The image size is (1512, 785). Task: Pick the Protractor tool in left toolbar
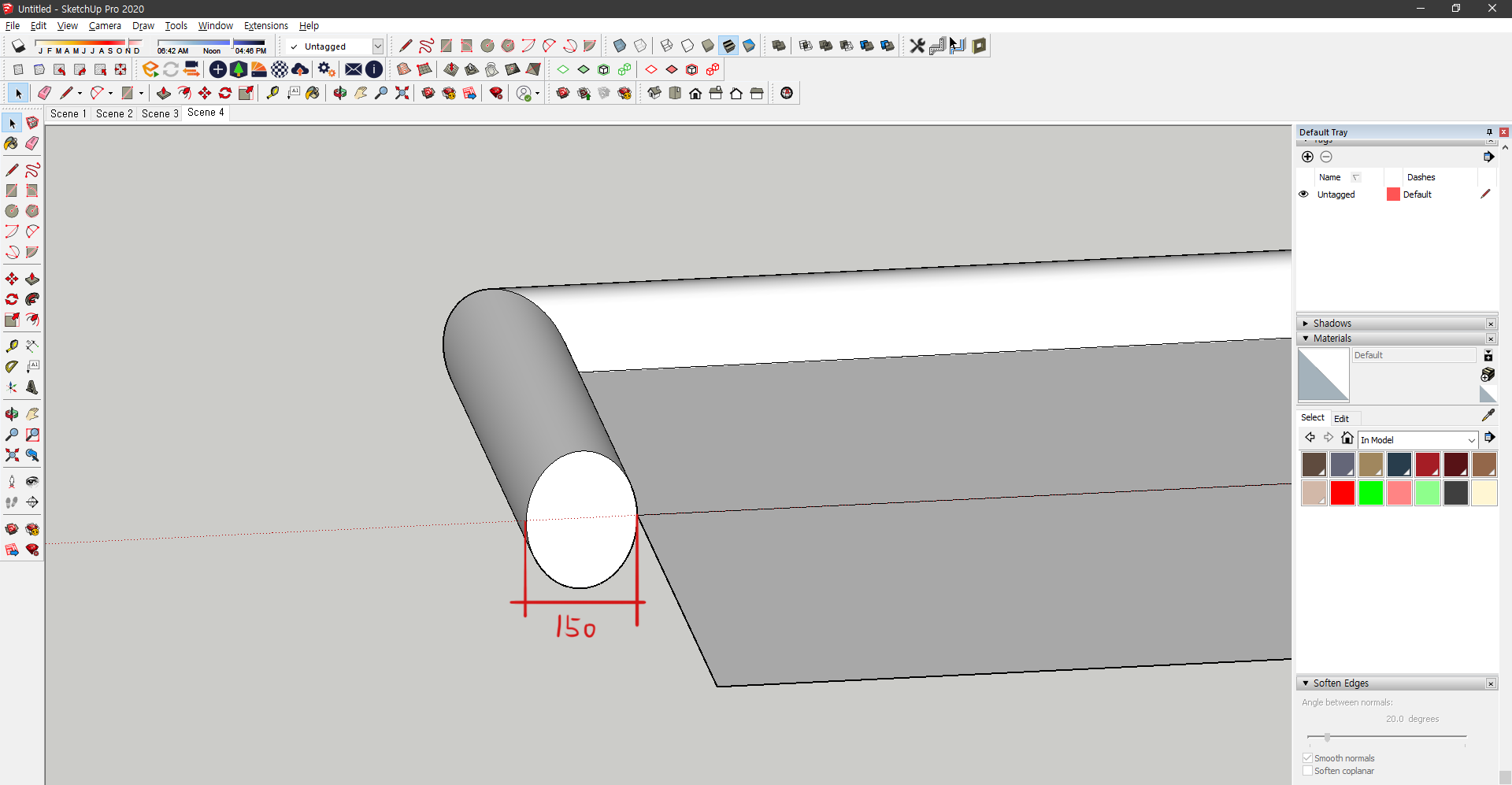12,366
